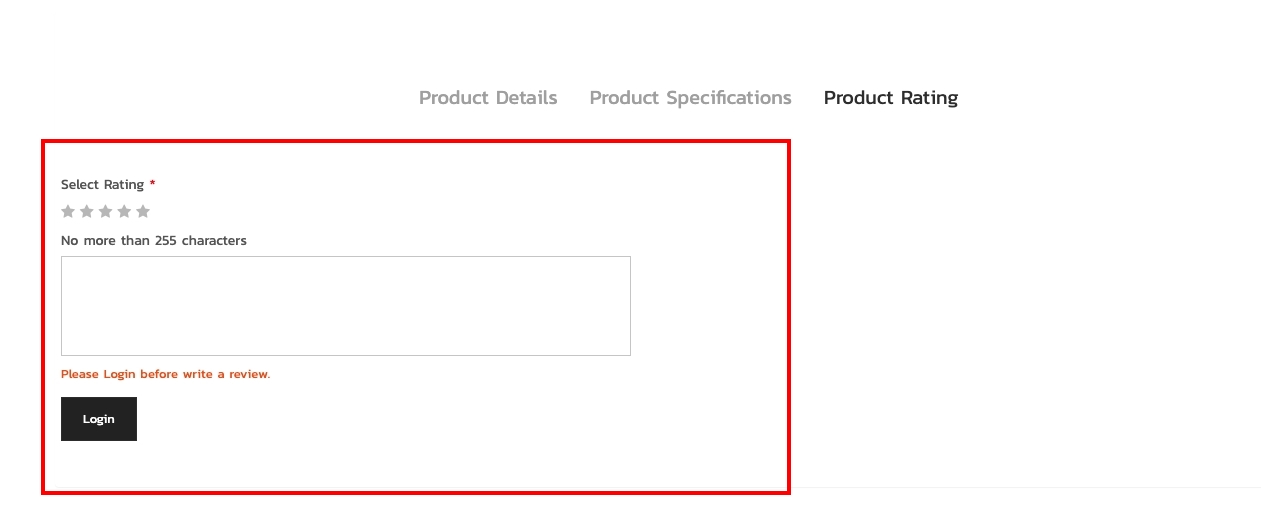Click the word 'Please' in the warning

80,374
